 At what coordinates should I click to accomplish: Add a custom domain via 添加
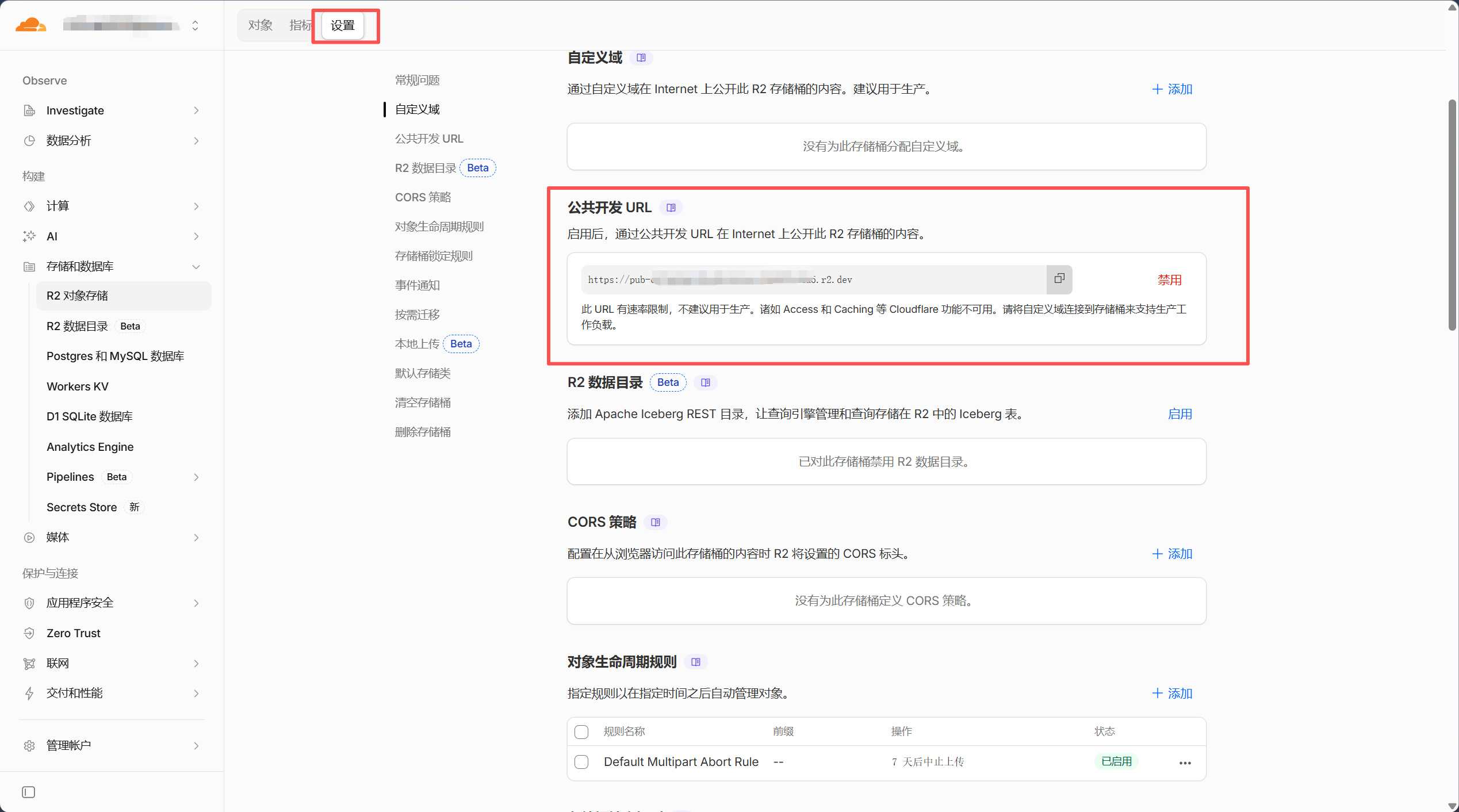click(1172, 89)
